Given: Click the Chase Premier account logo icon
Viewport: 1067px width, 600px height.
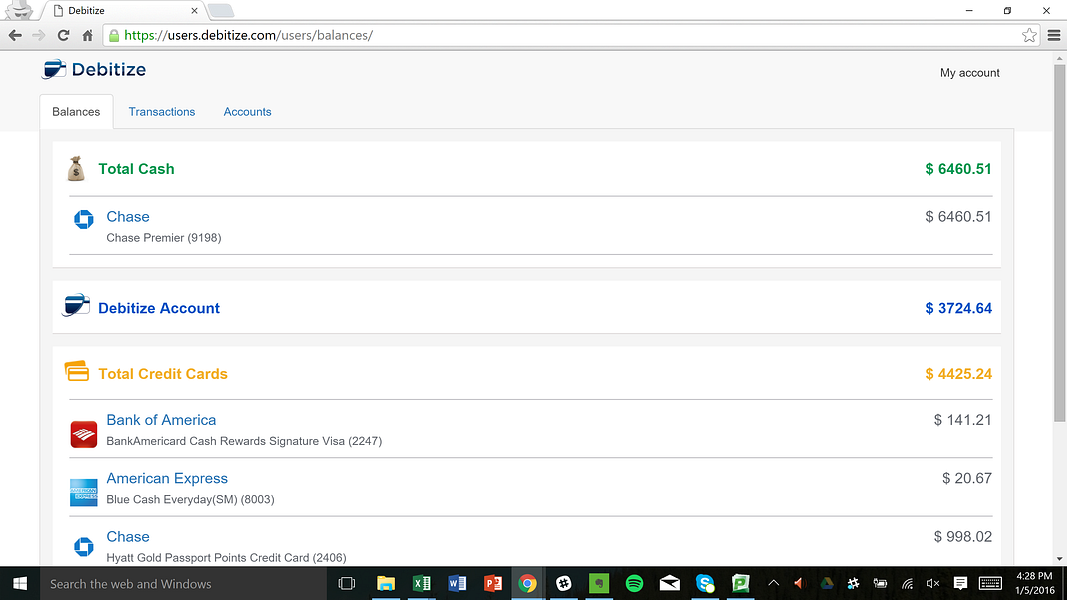Looking at the screenshot, I should point(84,219).
